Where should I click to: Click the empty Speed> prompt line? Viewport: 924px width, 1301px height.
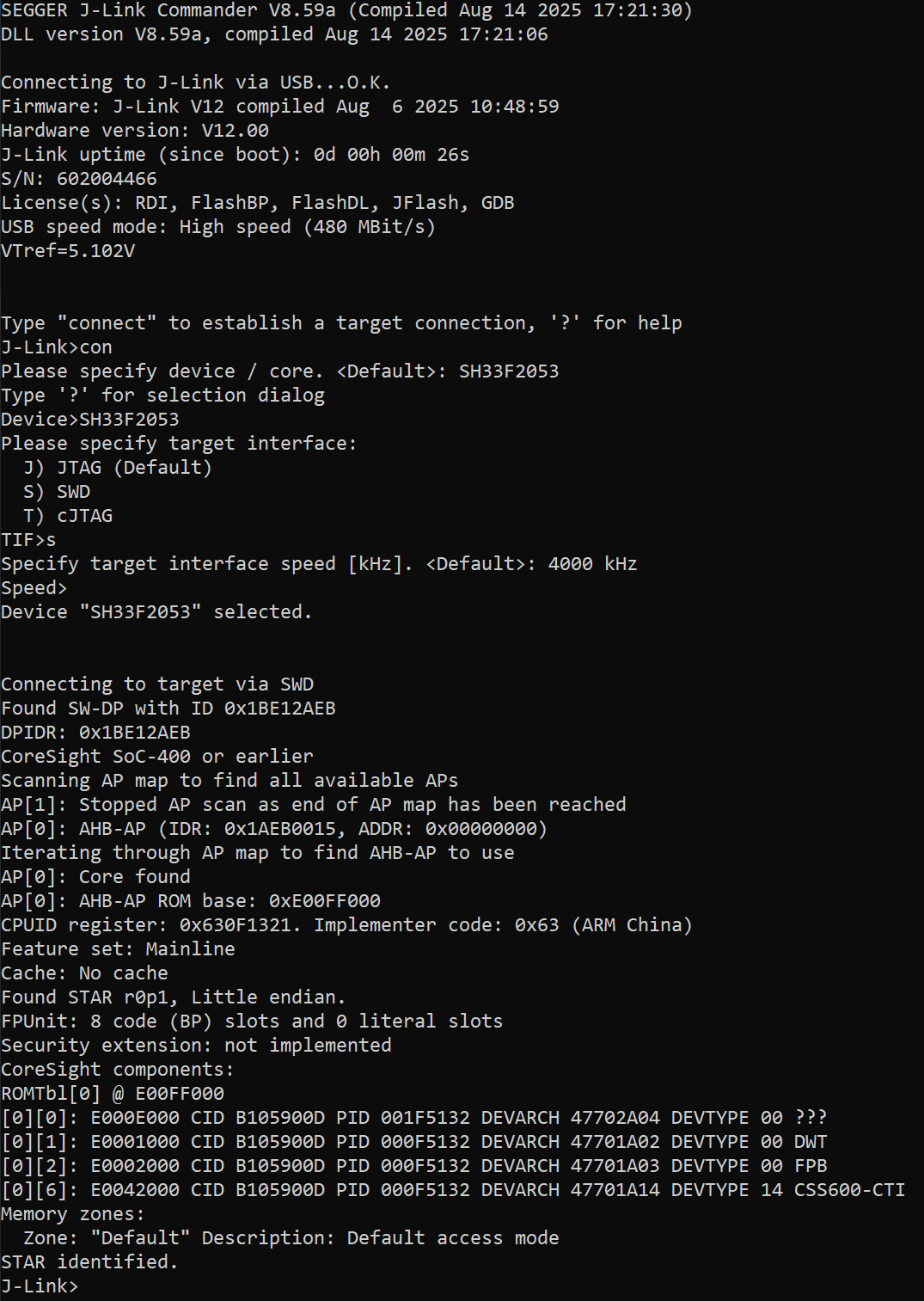pos(34,587)
